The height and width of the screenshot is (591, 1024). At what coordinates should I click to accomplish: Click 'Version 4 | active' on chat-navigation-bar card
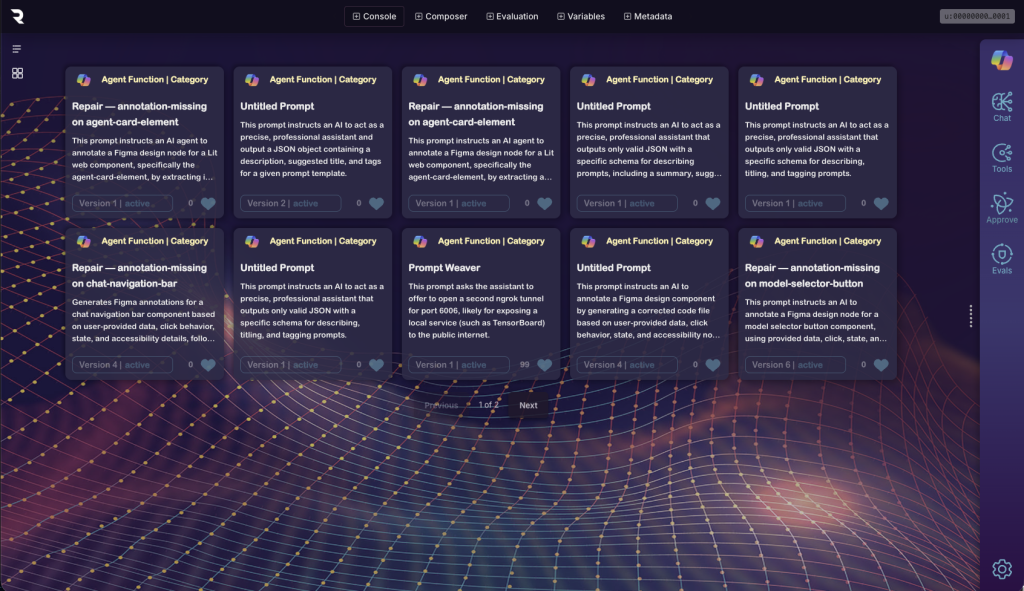(122, 365)
